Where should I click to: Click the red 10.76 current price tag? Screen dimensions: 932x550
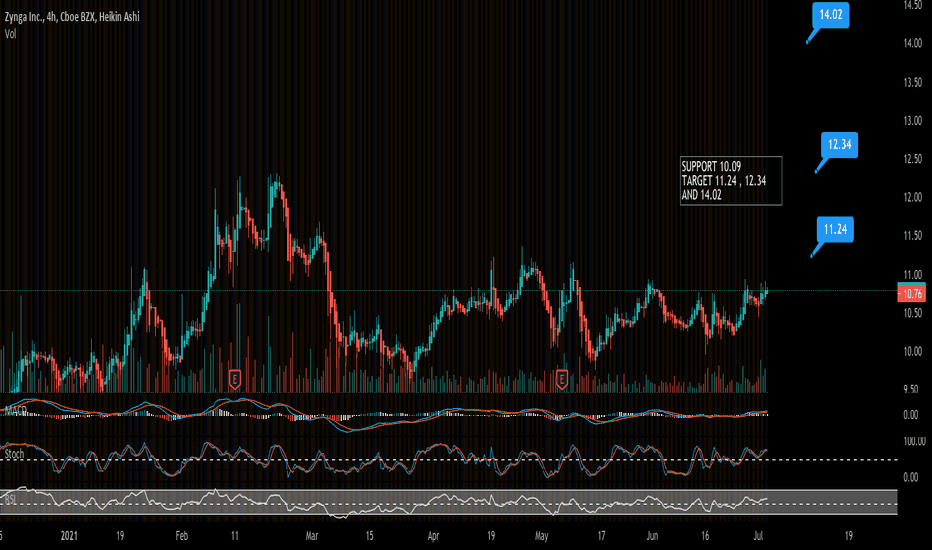coord(911,294)
